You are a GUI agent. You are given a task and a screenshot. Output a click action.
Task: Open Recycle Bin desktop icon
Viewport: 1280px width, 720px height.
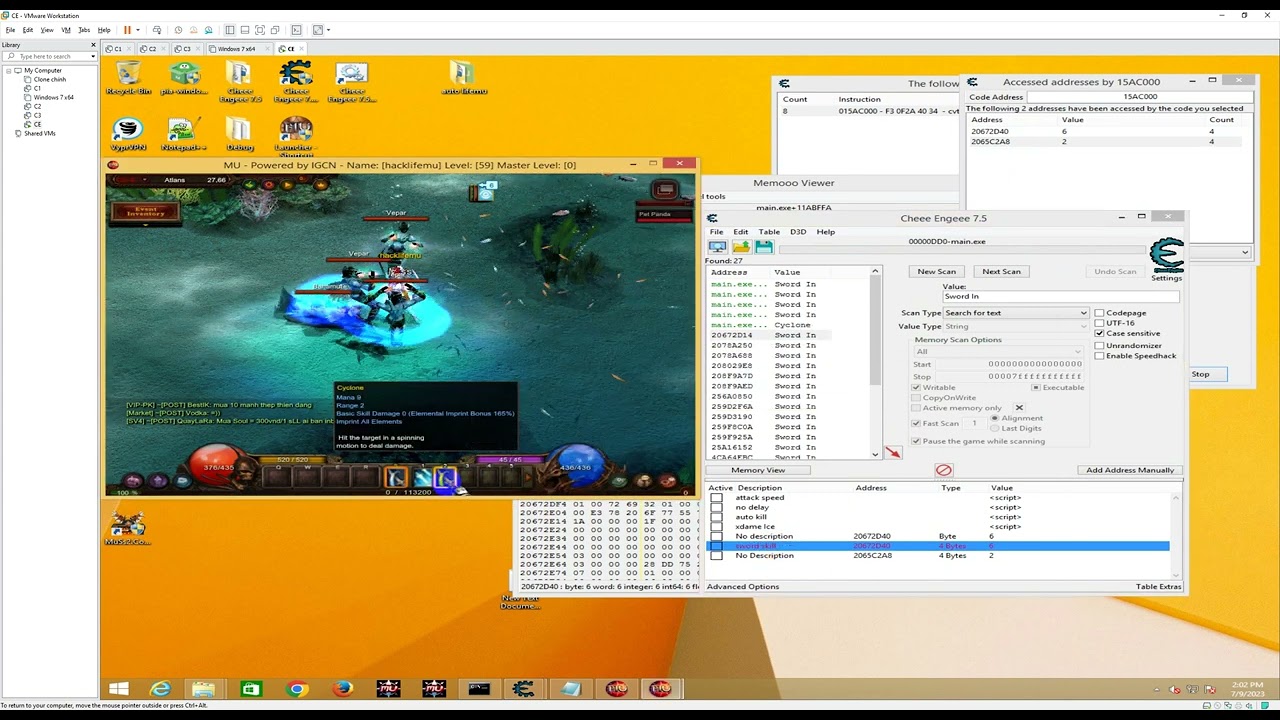[128, 78]
